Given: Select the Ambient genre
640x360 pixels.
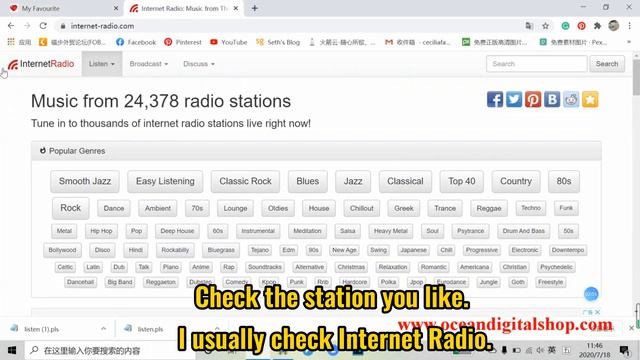Looking at the screenshot, I should (158, 208).
